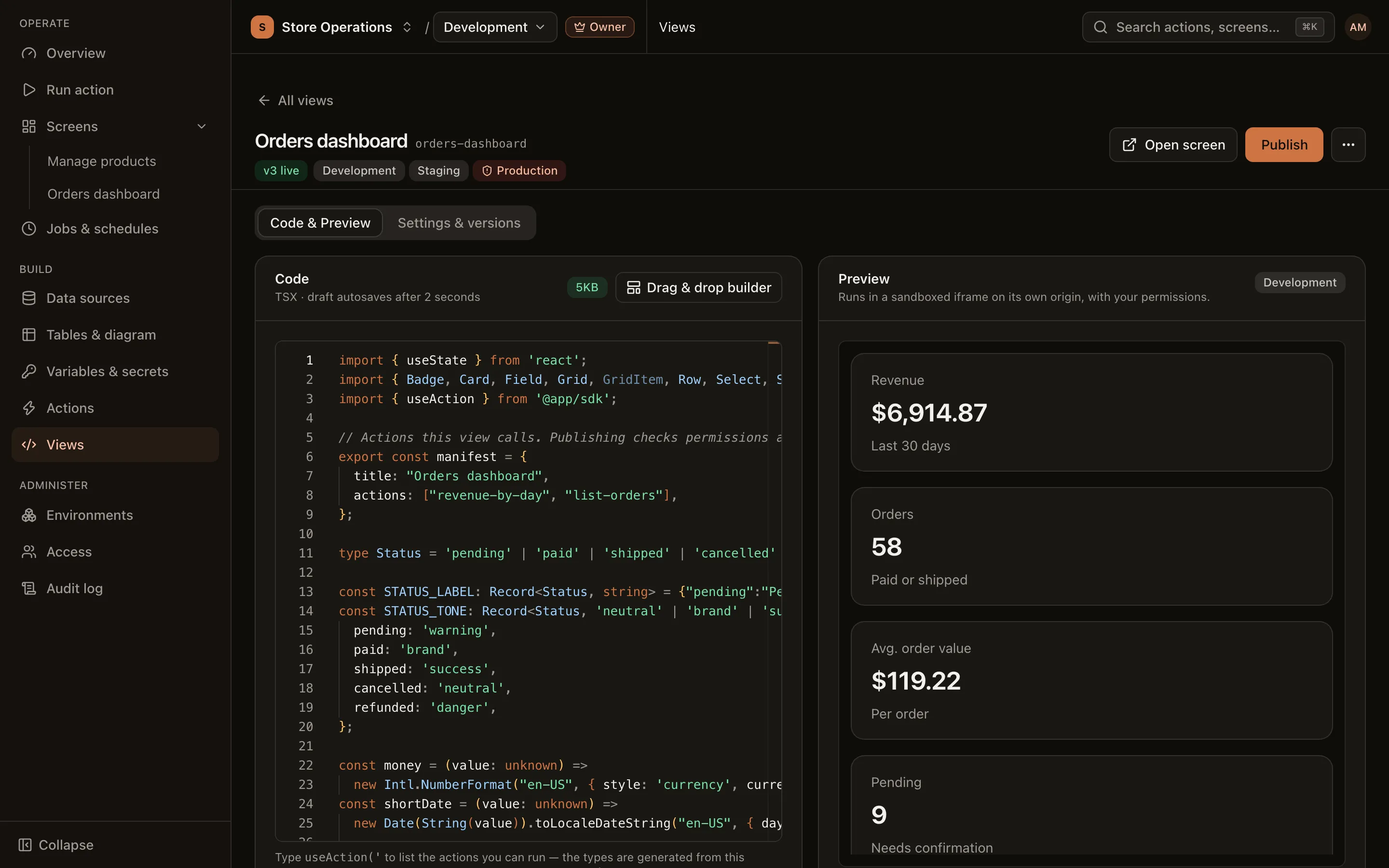Open Variables & secrets key icon
Viewport: 1389px width, 868px height.
pyautogui.click(x=29, y=371)
